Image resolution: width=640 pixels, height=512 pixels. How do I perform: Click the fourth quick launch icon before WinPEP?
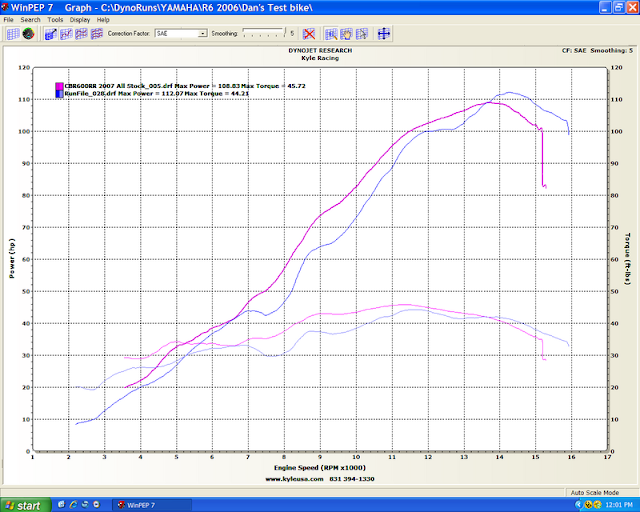click(97, 505)
